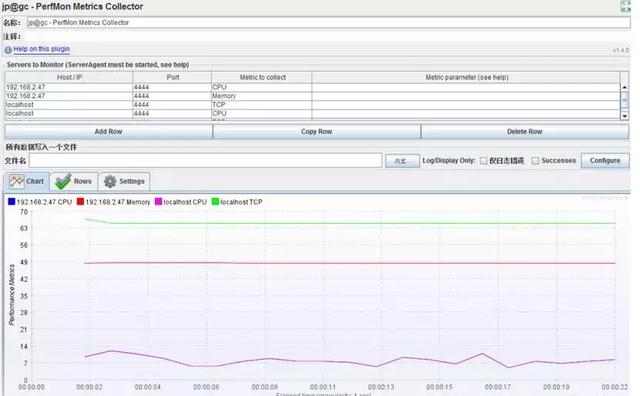Select the 4444 port cell in Memory row

click(x=172, y=96)
